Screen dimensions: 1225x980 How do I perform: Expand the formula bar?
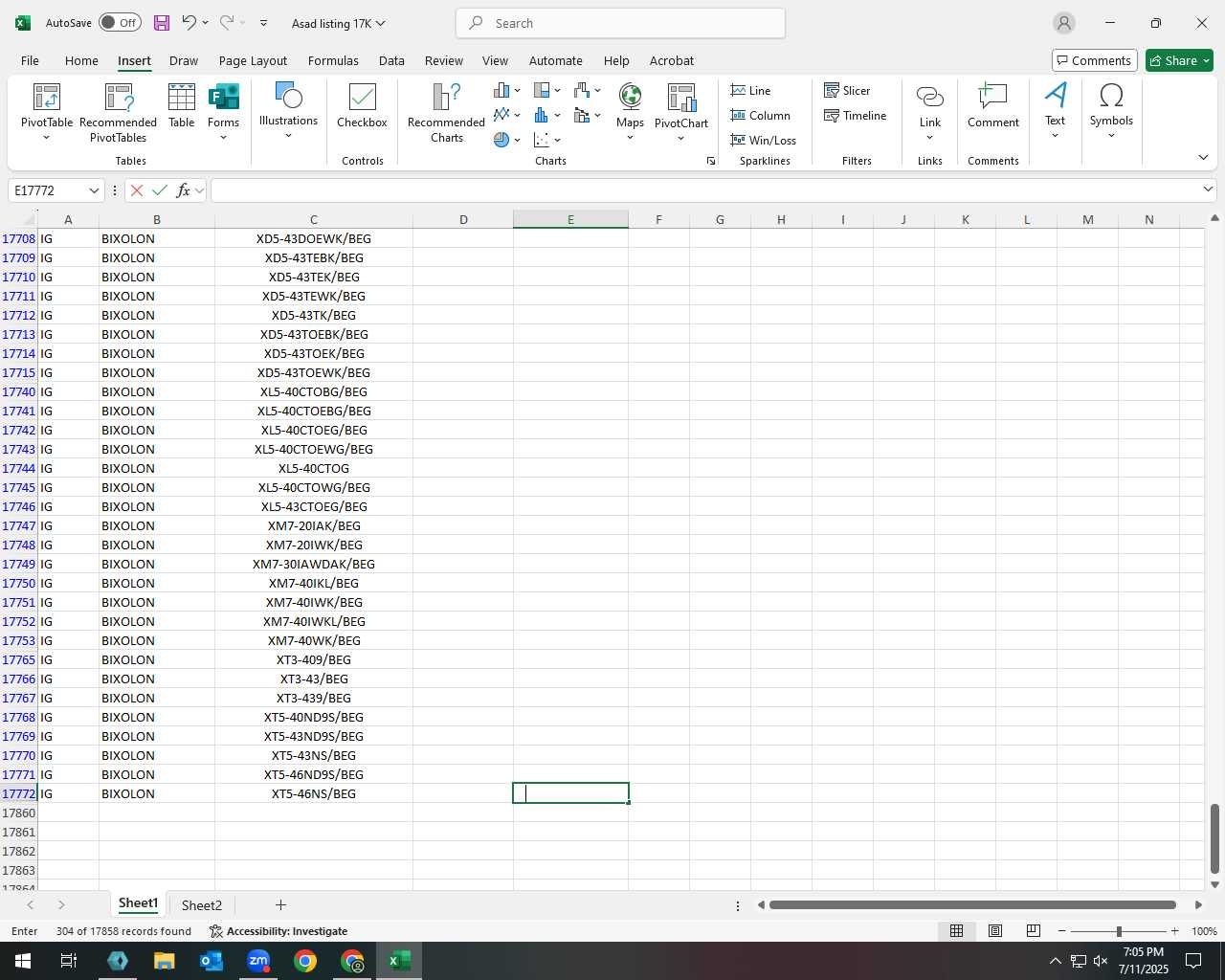tap(1208, 189)
